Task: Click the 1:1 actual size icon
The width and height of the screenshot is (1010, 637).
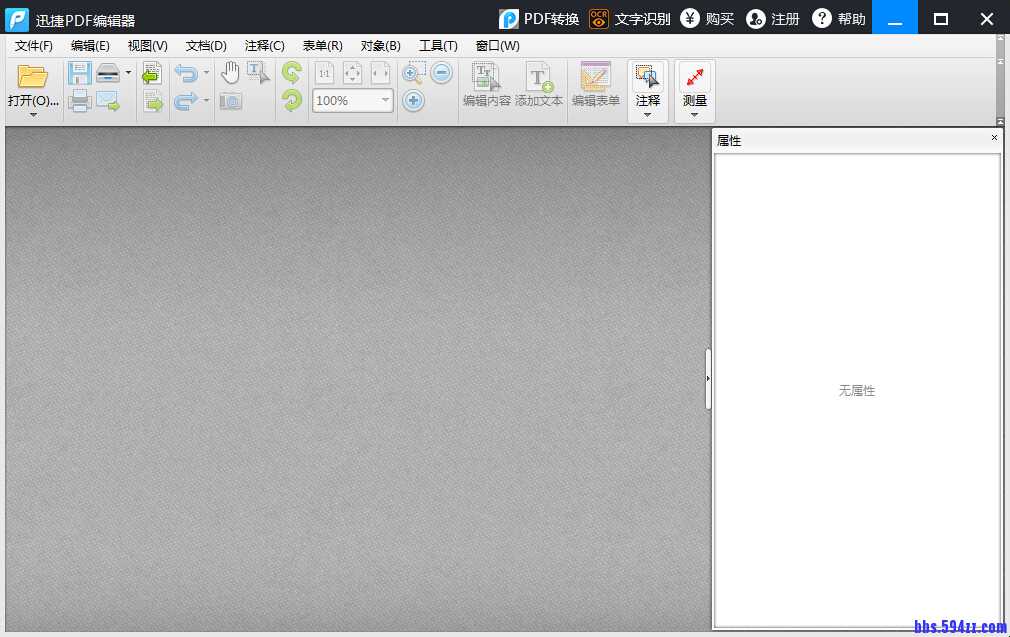Action: 325,73
